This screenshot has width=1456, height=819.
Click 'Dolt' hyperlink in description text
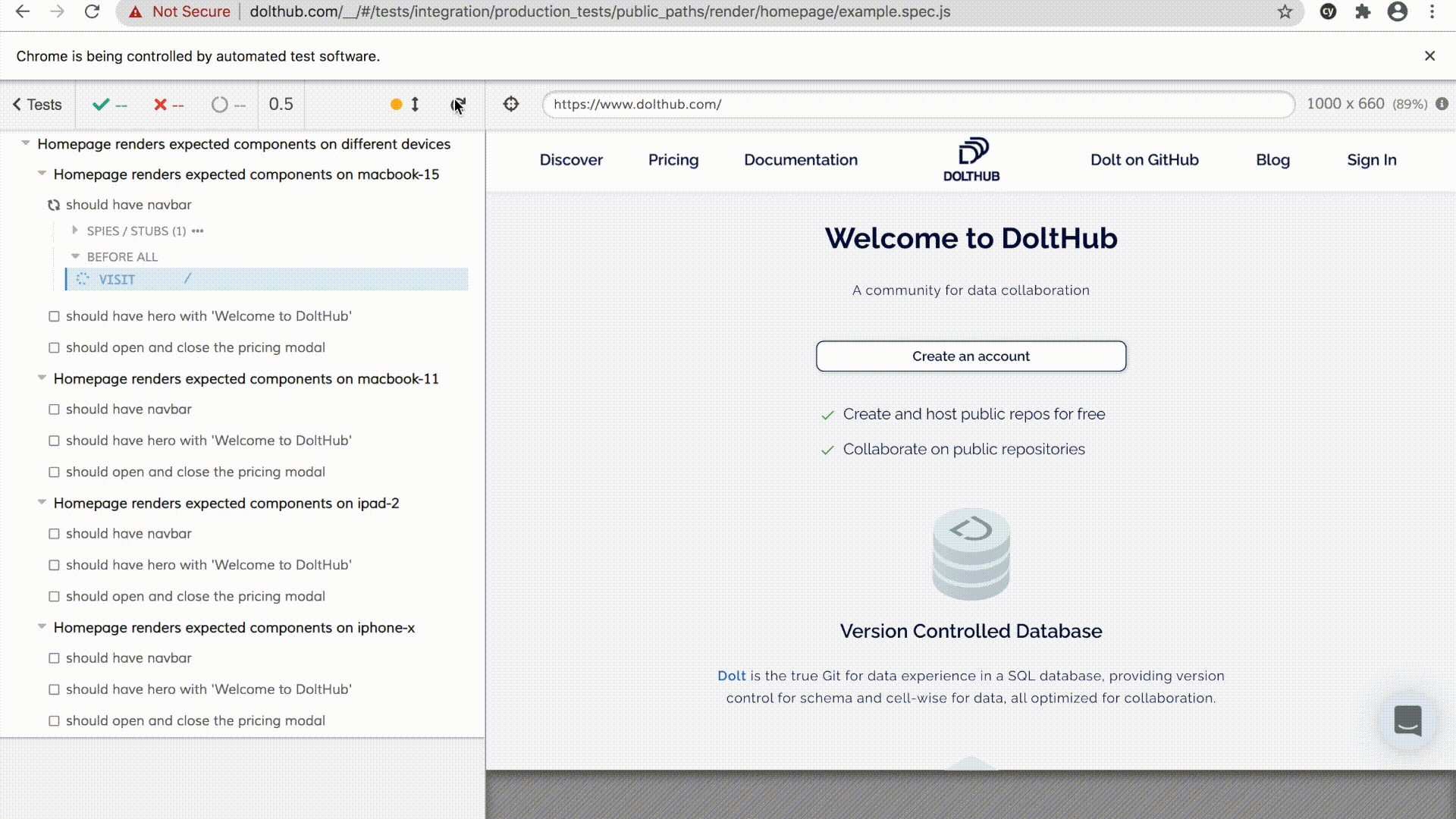coord(731,675)
